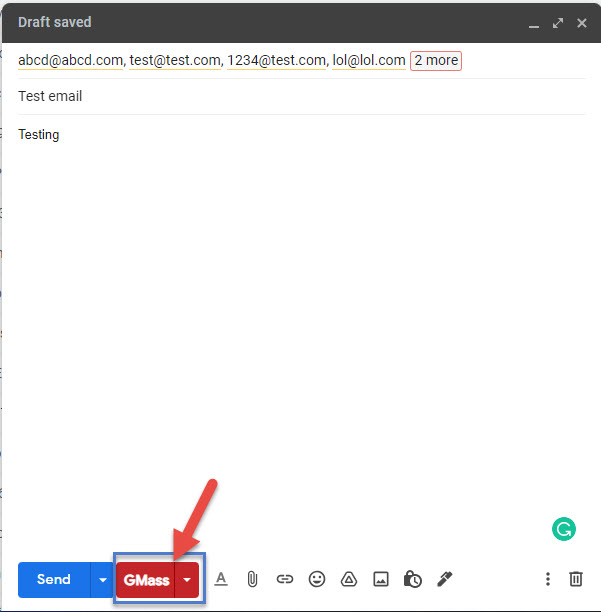The width and height of the screenshot is (601, 612).
Task: Select recipient test@test.com
Action: (x=175, y=60)
